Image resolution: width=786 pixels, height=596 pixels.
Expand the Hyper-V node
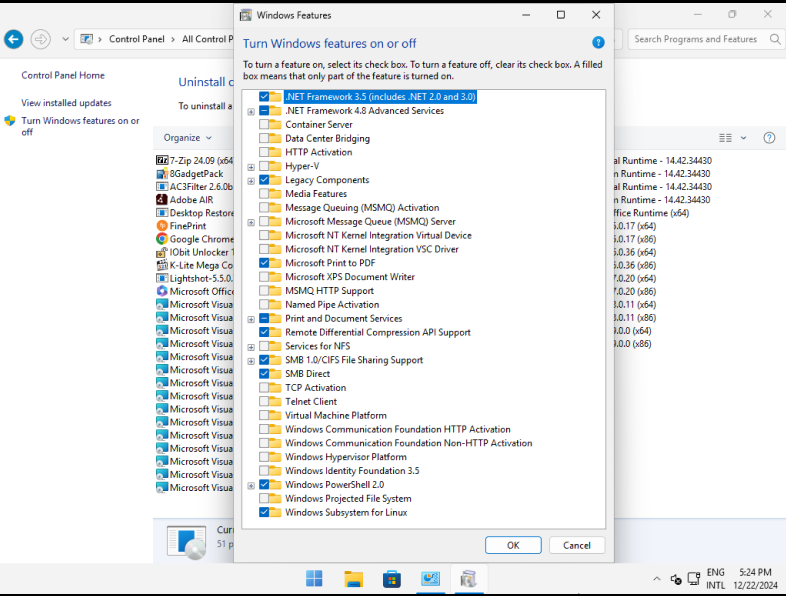[251, 167]
